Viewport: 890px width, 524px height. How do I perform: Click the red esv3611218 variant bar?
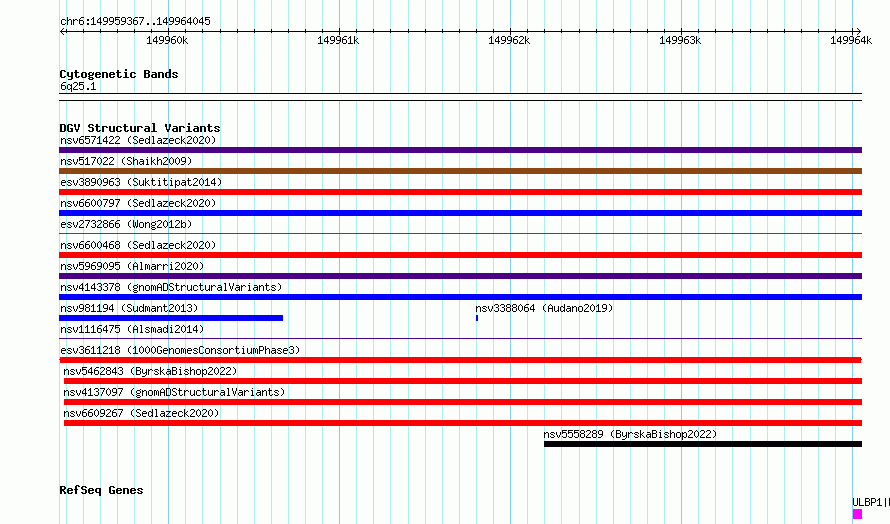click(460, 360)
